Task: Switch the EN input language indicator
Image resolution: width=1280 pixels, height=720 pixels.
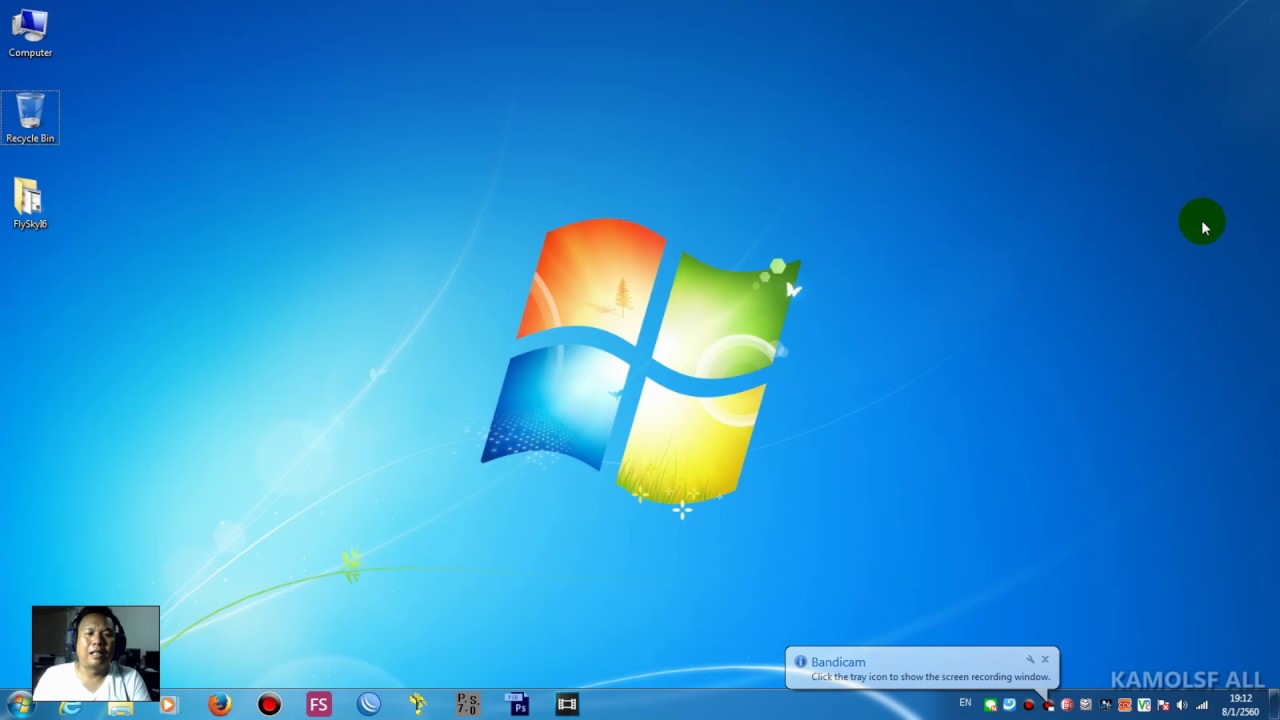Action: click(x=965, y=703)
